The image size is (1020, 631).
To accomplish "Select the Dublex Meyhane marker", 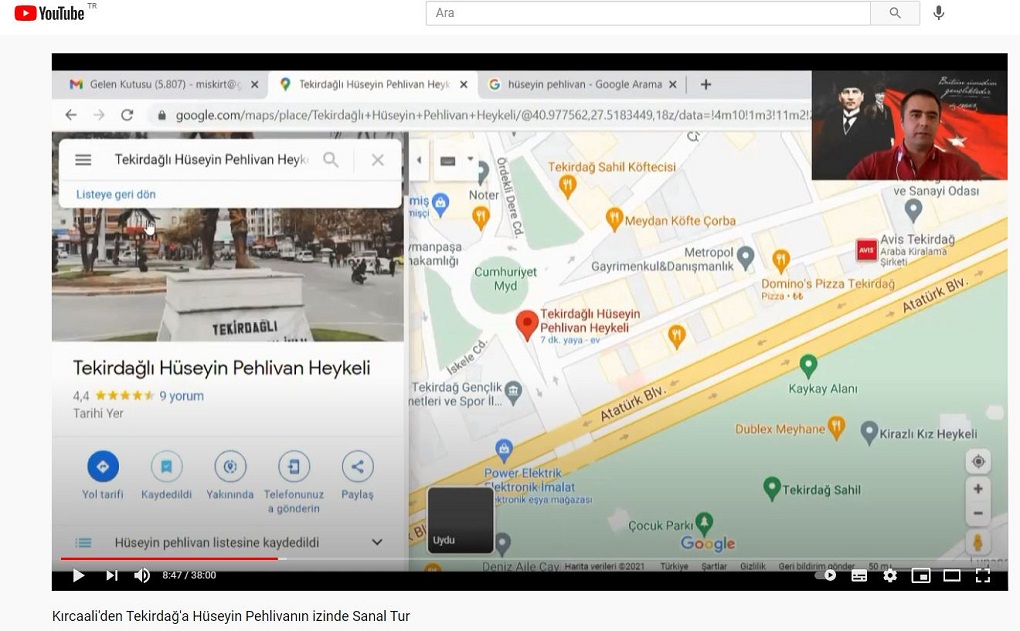I will click(x=837, y=427).
